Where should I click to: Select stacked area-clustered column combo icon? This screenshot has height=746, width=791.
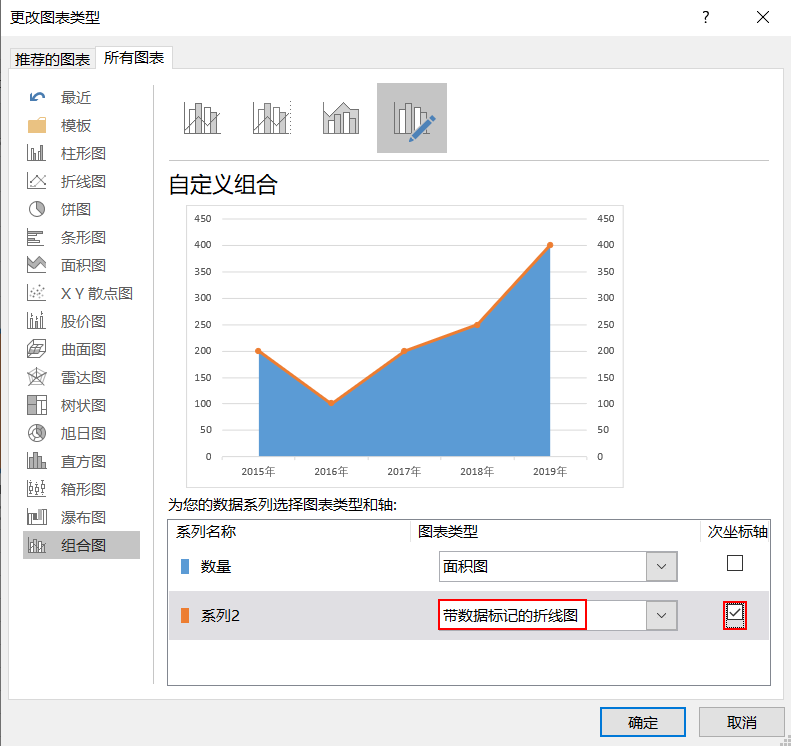pyautogui.click(x=342, y=118)
